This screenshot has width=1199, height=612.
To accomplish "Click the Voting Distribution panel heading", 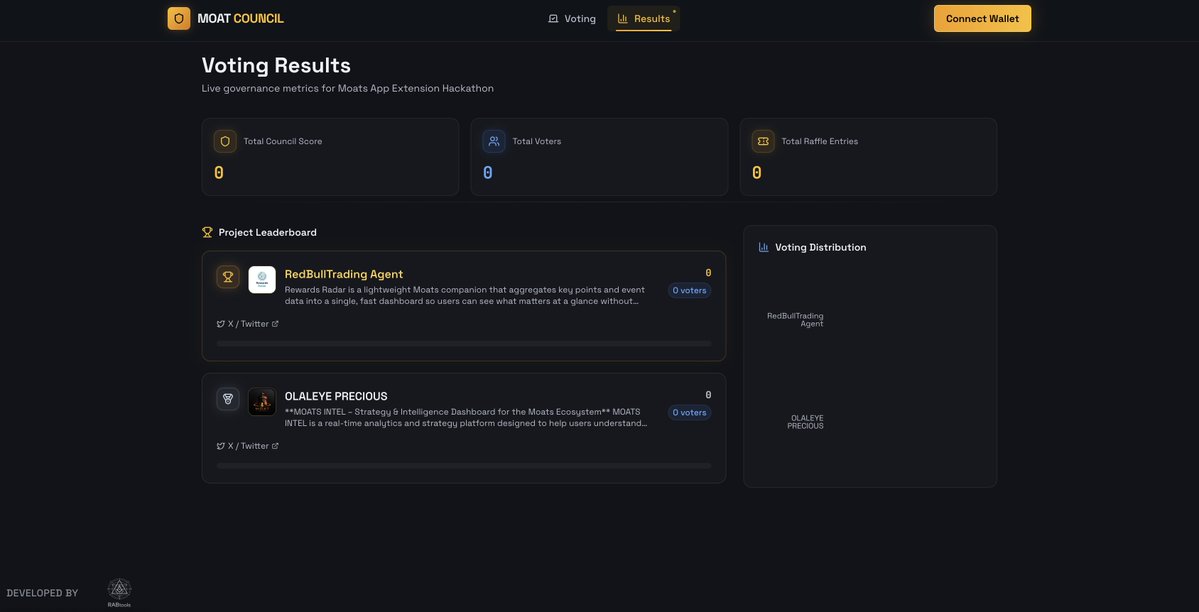I will tap(820, 247).
